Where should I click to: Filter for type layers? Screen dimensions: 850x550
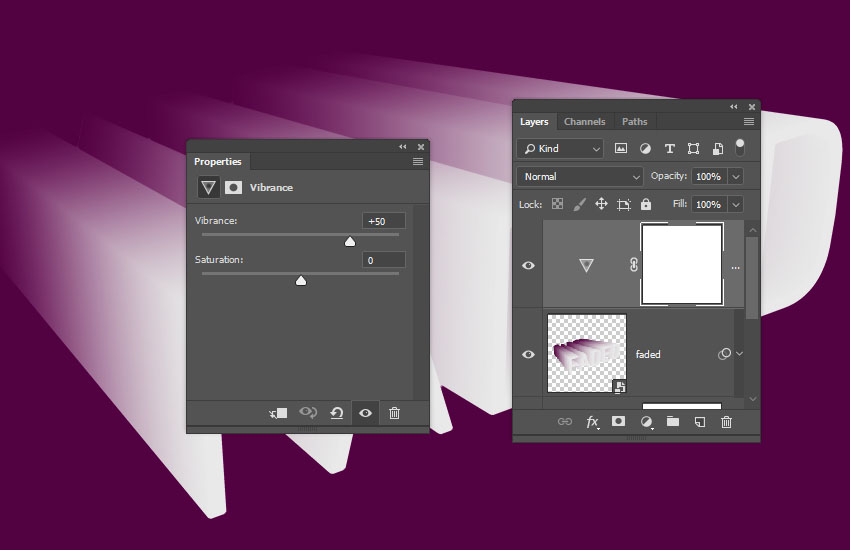[669, 148]
